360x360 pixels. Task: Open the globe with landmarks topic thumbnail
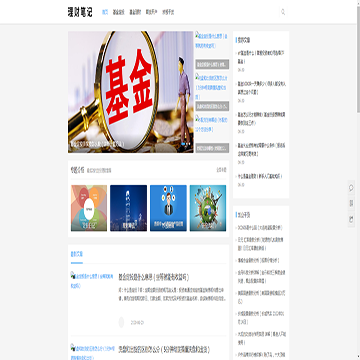(208, 208)
